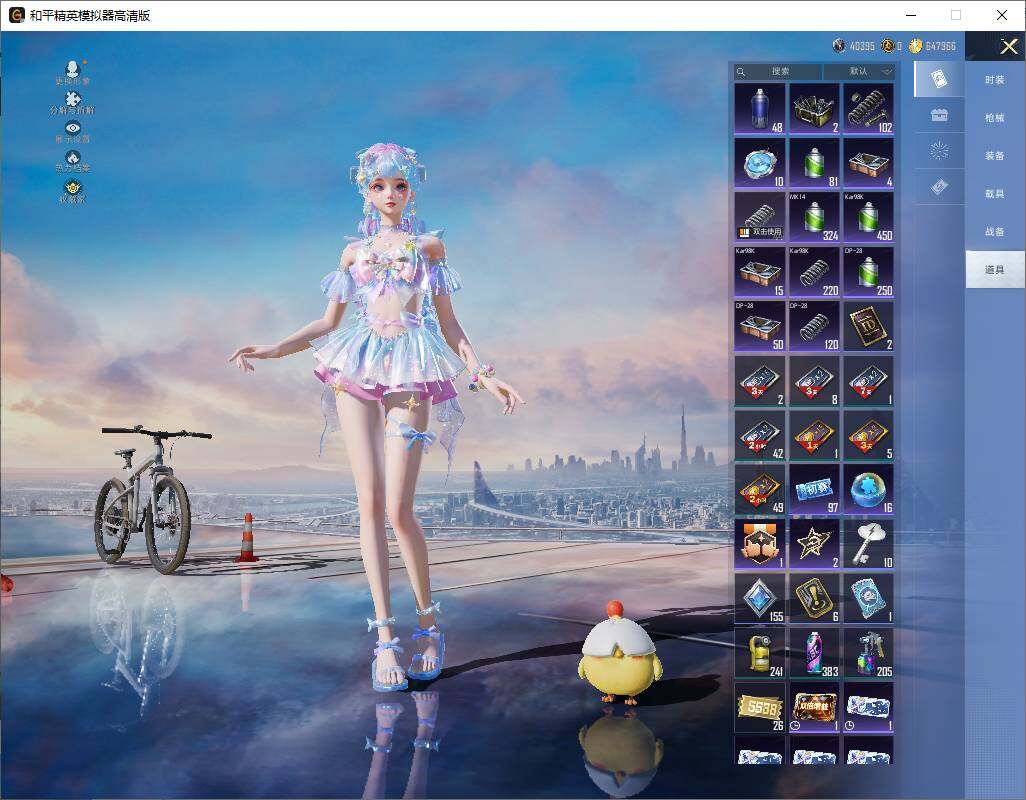Select the card sub-category icon
The width and height of the screenshot is (1026, 800).
pos(939,79)
